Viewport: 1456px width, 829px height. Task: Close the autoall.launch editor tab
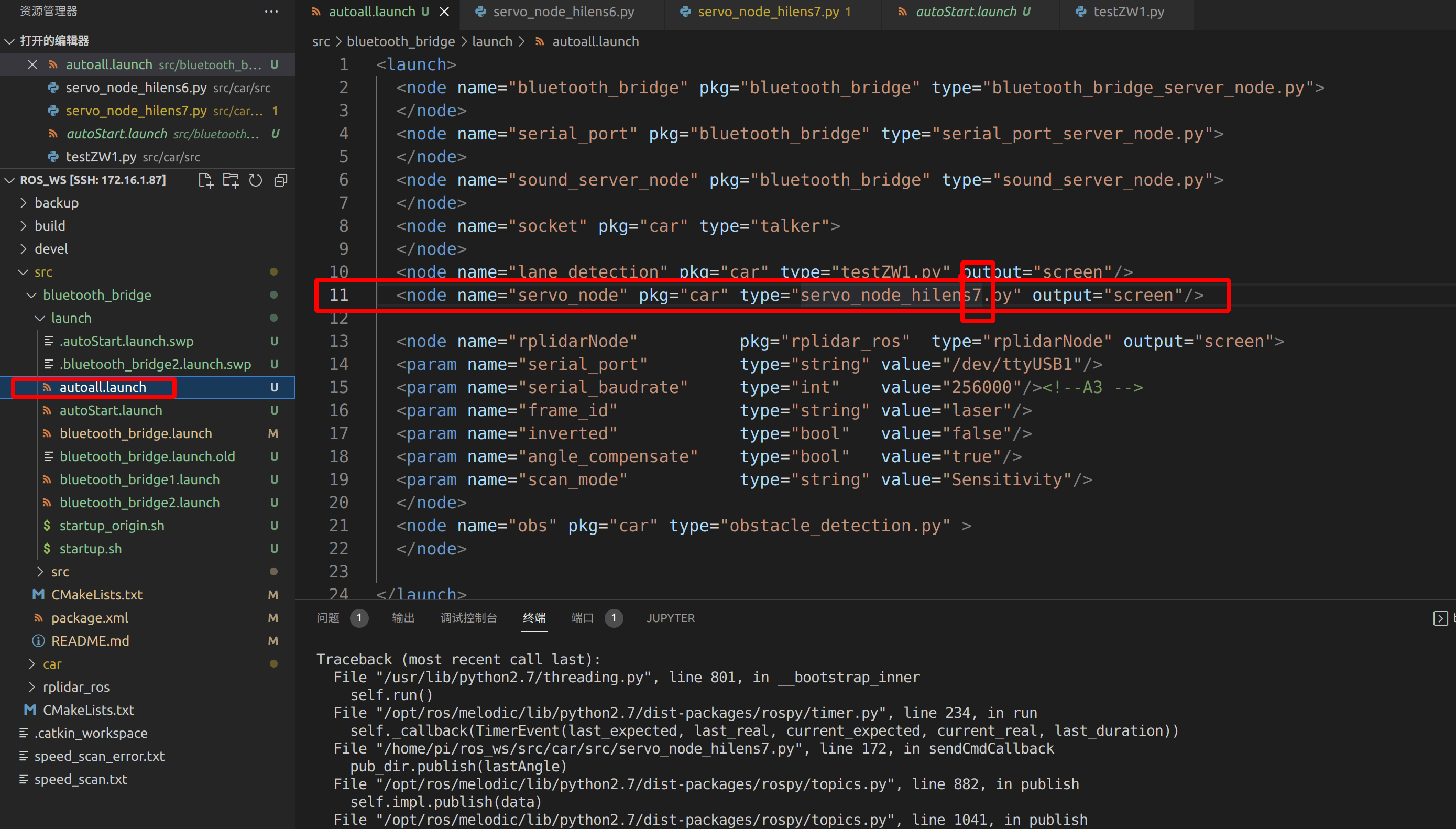coord(444,12)
